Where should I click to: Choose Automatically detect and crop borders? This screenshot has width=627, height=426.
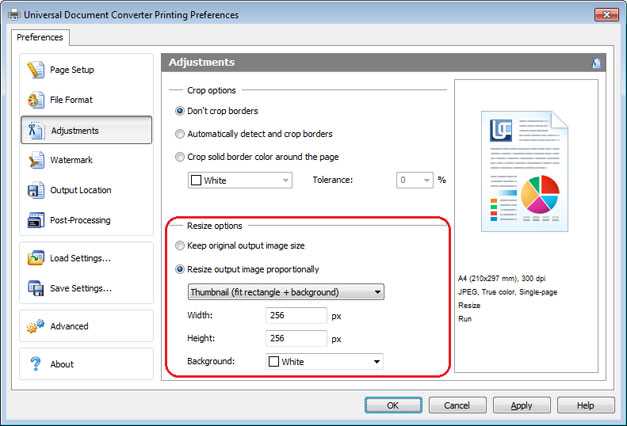point(180,134)
